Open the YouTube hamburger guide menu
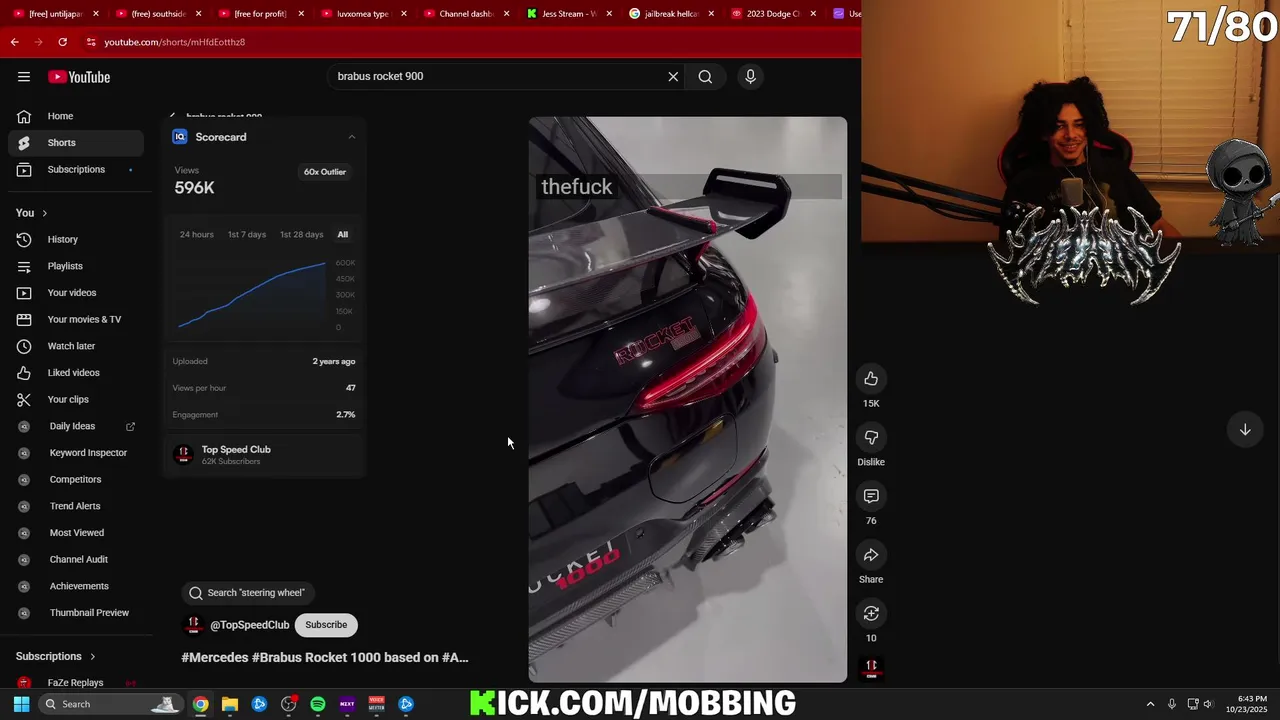Screen dimensions: 1280x720 click(x=23, y=77)
